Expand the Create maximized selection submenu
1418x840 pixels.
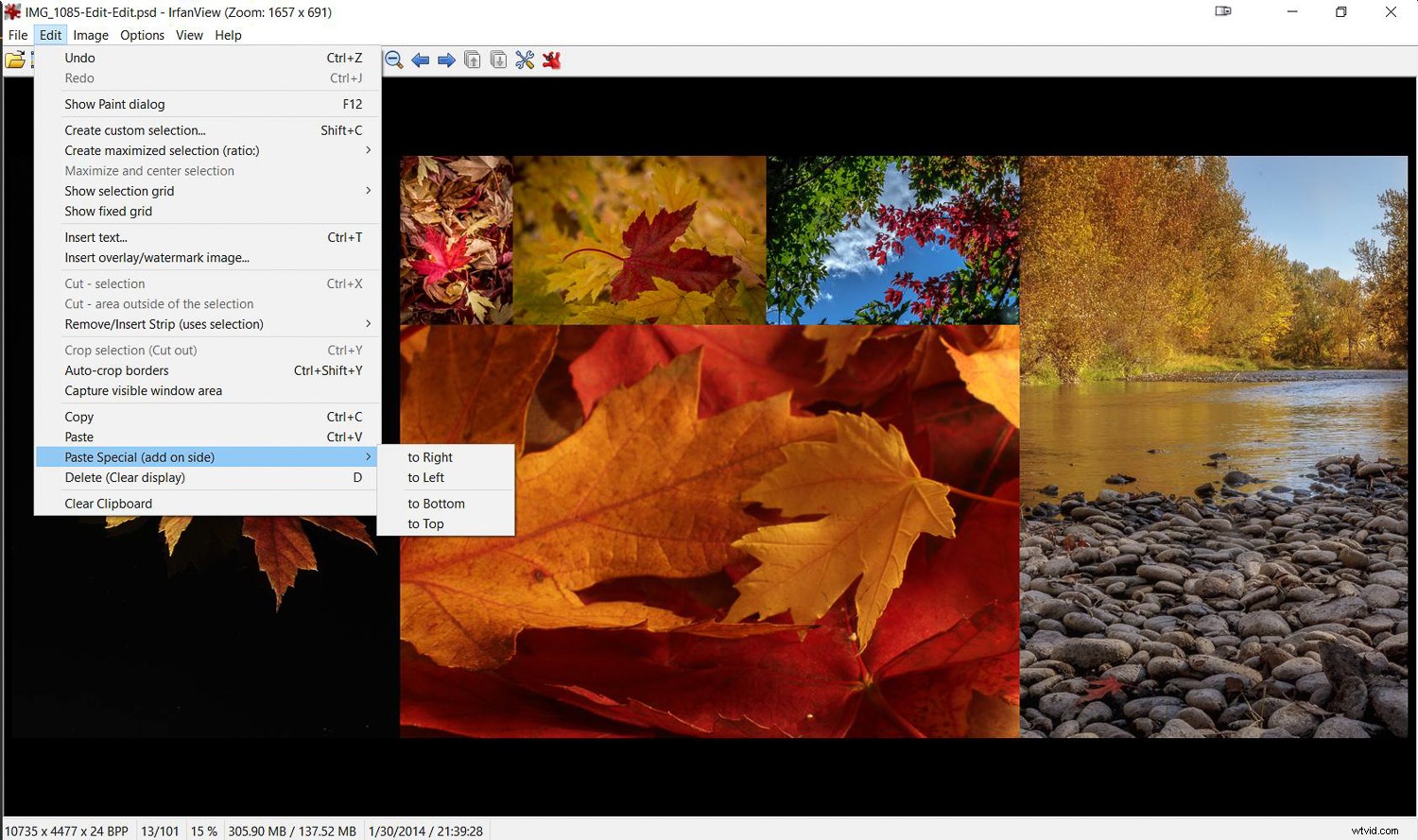pyautogui.click(x=162, y=150)
